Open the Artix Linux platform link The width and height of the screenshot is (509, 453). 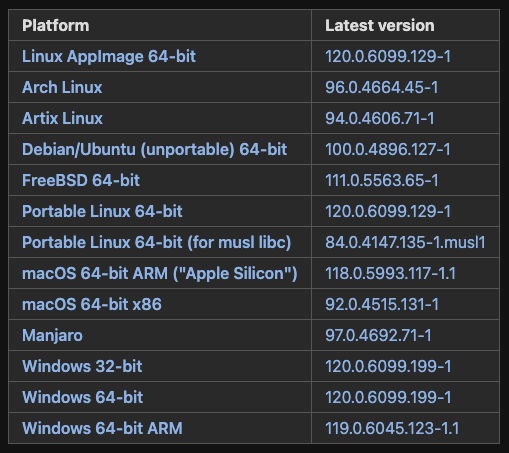62,118
